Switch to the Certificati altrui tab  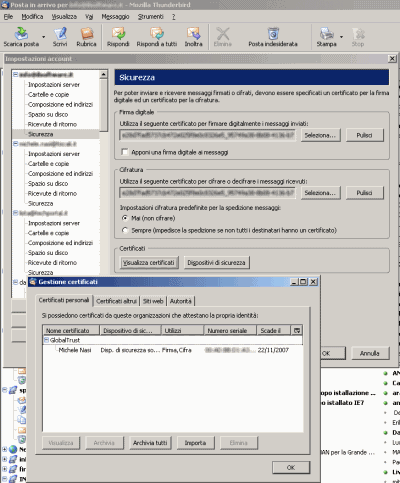pyautogui.click(x=116, y=301)
